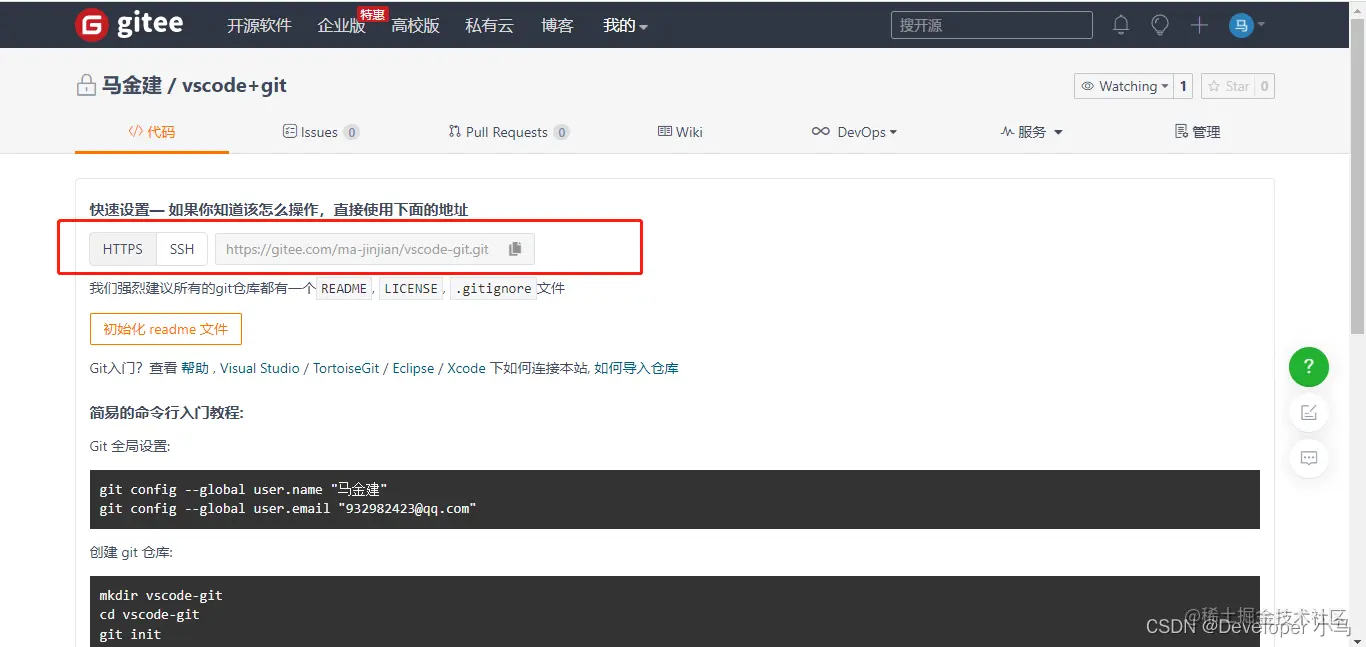Image resolution: width=1366 pixels, height=647 pixels.
Task: Click the git init command line
Action: tap(130, 634)
